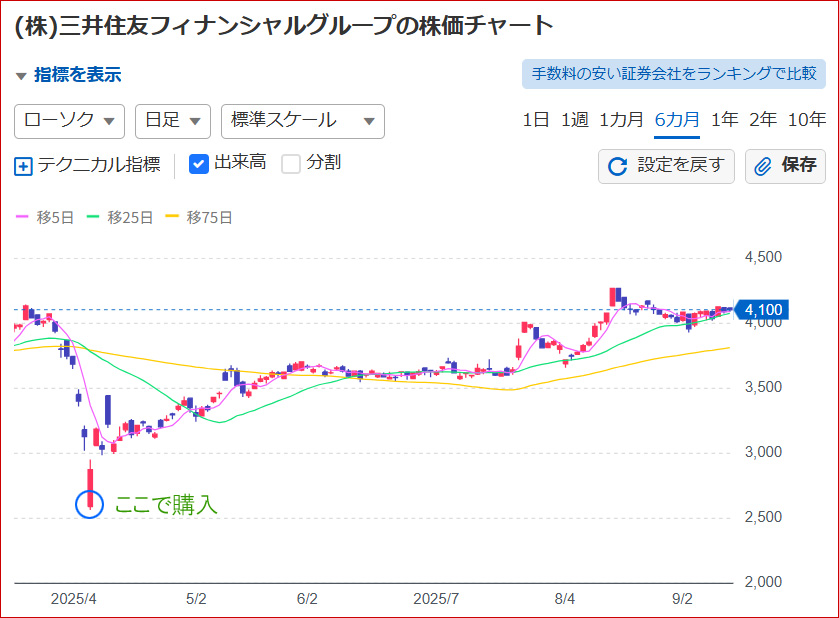The width and height of the screenshot is (839, 618).
Task: Click the pink 移5日 legend color marker
Action: [22, 216]
